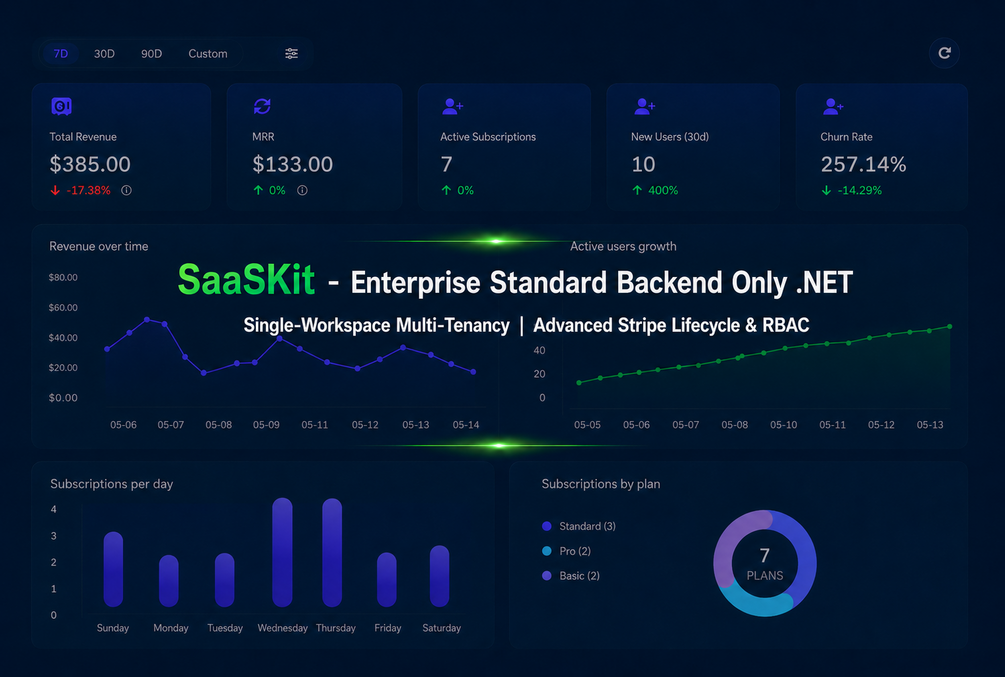Click the green up arrow under MRR
This screenshot has width=1005, height=677.
(258, 190)
